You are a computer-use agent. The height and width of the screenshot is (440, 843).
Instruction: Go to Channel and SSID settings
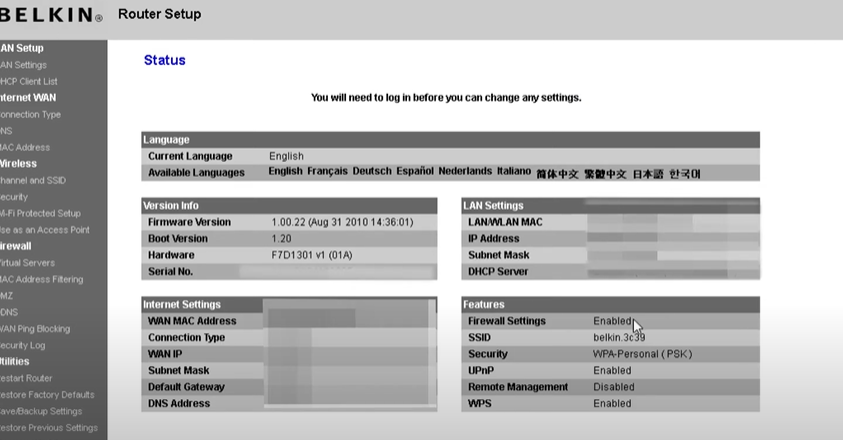[33, 180]
